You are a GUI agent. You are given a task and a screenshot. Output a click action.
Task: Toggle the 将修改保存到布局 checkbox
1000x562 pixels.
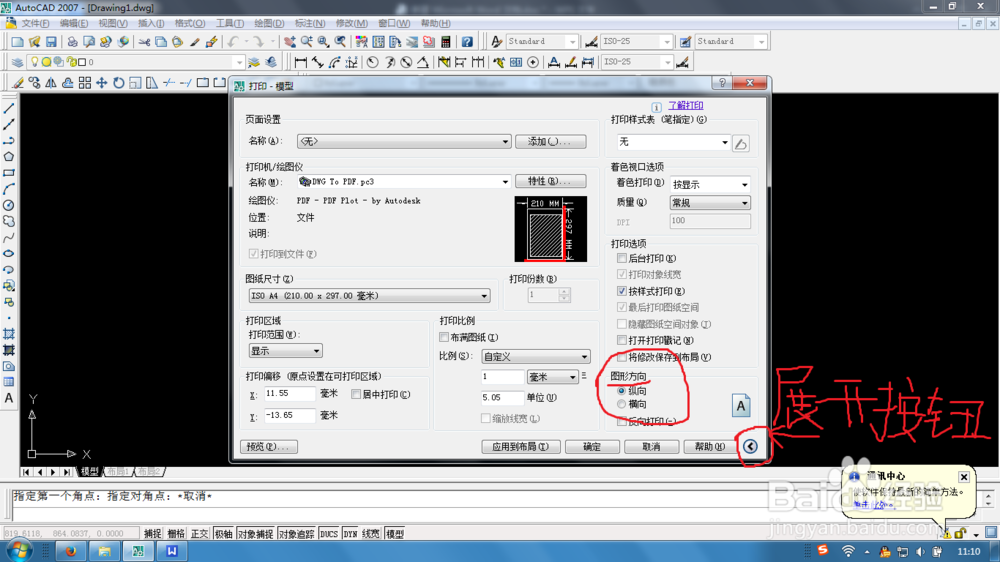pyautogui.click(x=622, y=357)
